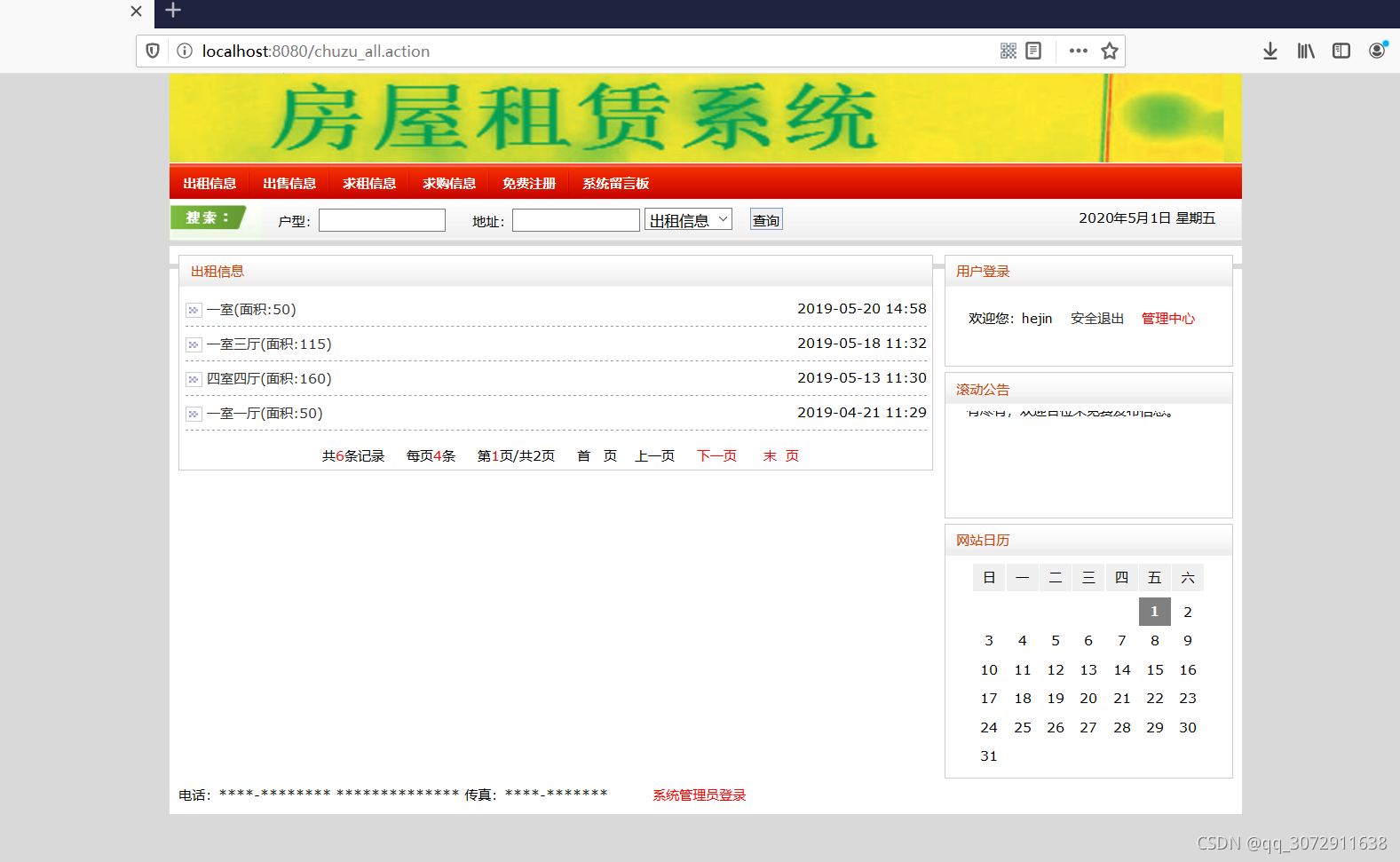Close the current browser tab
This screenshot has height=862, width=1400.
[x=136, y=12]
